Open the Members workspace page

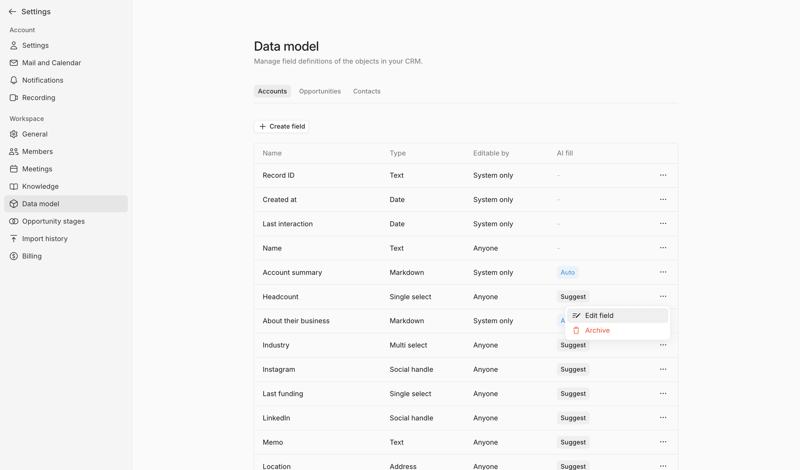tap(37, 152)
